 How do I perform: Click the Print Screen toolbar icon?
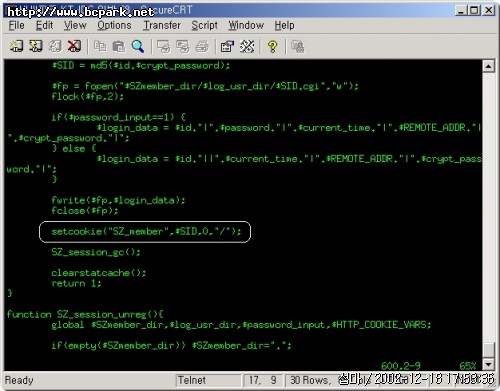(x=163, y=46)
